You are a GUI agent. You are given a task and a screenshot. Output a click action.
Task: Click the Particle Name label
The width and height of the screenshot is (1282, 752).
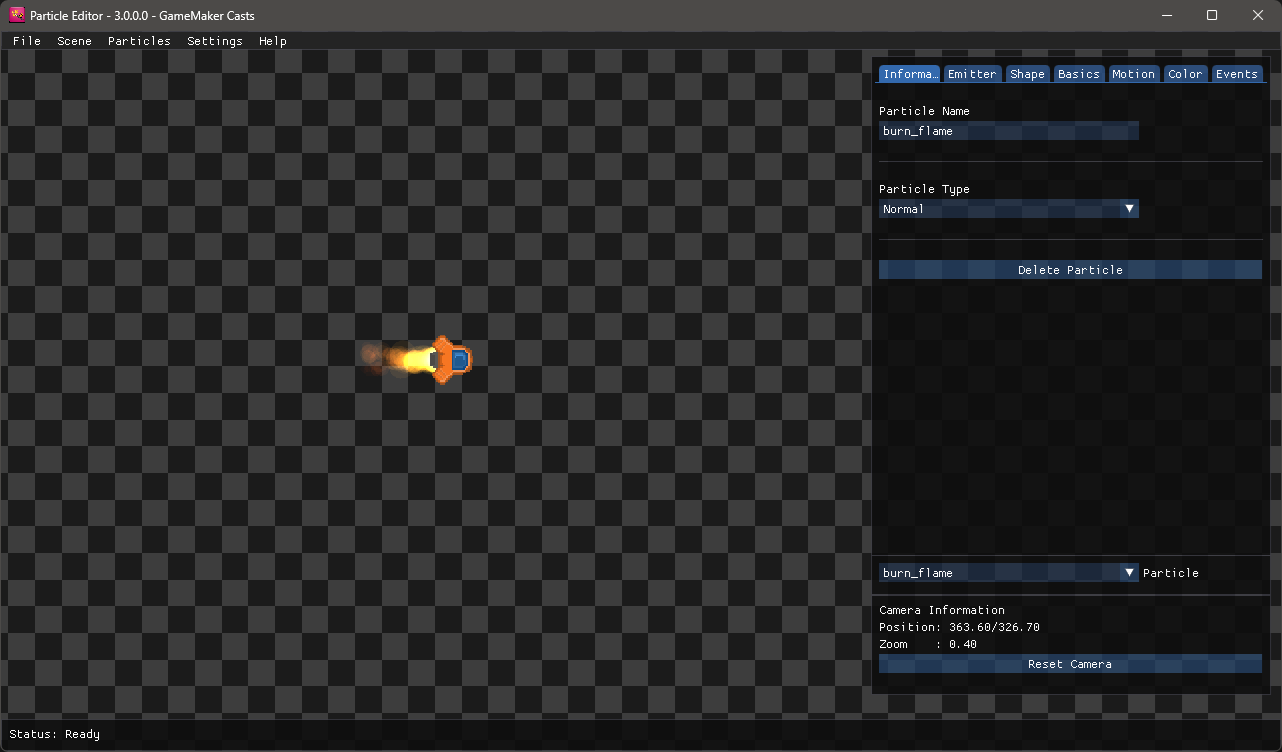pos(924,111)
